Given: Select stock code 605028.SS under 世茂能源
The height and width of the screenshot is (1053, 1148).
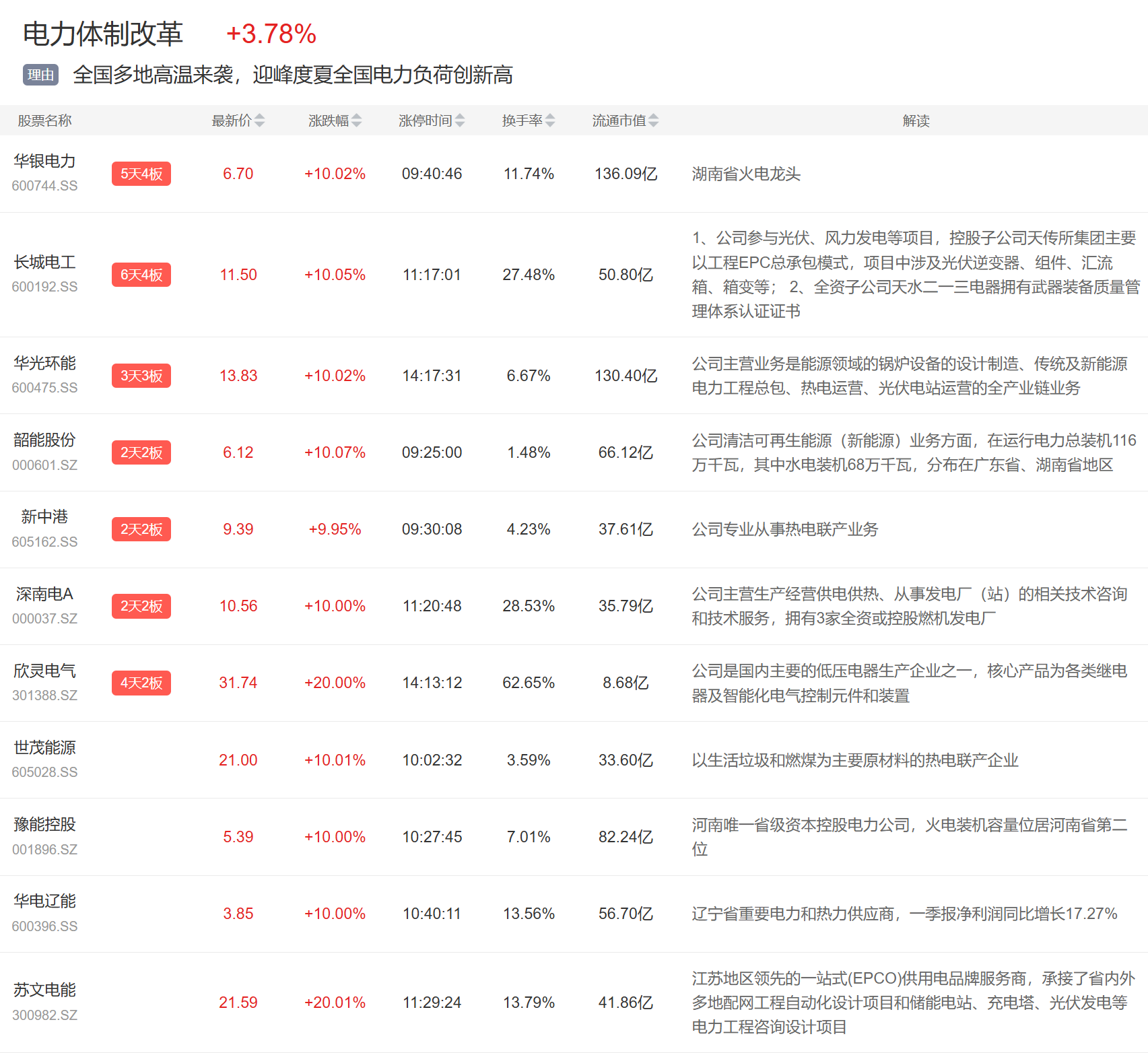Looking at the screenshot, I should click(x=44, y=772).
